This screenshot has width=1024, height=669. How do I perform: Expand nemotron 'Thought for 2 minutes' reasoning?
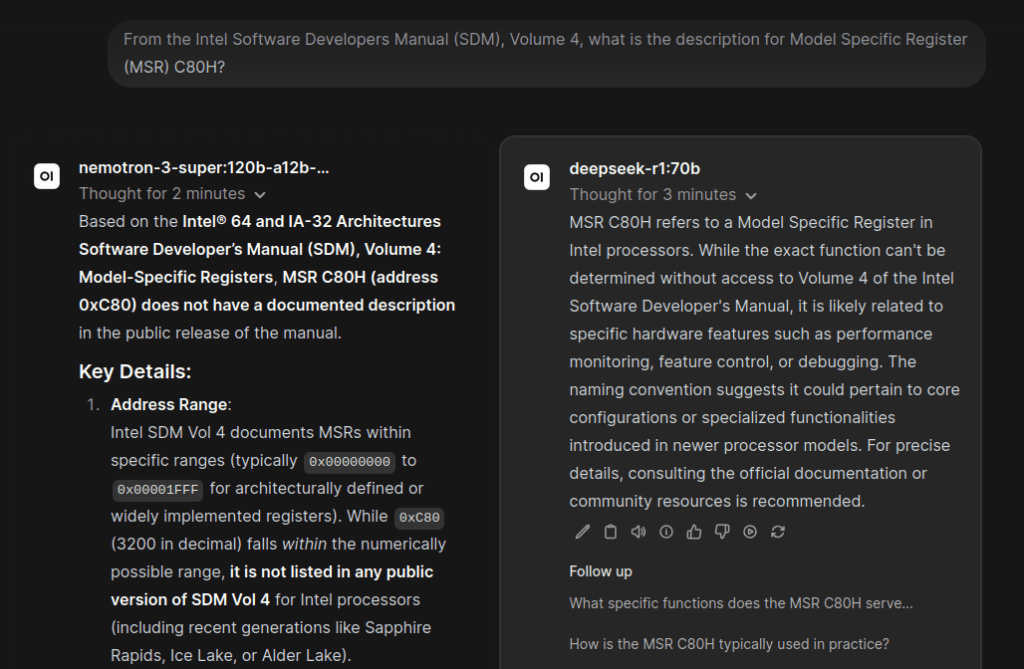(x=172, y=194)
